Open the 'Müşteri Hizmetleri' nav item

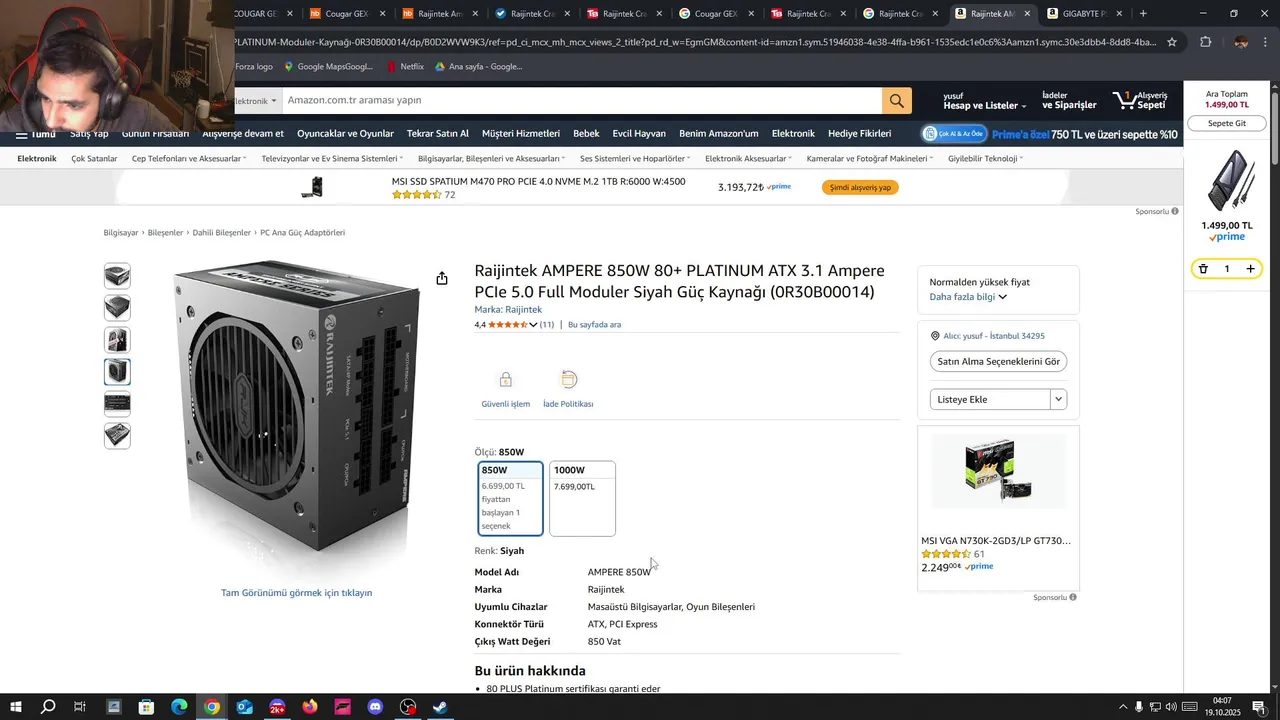(x=521, y=134)
